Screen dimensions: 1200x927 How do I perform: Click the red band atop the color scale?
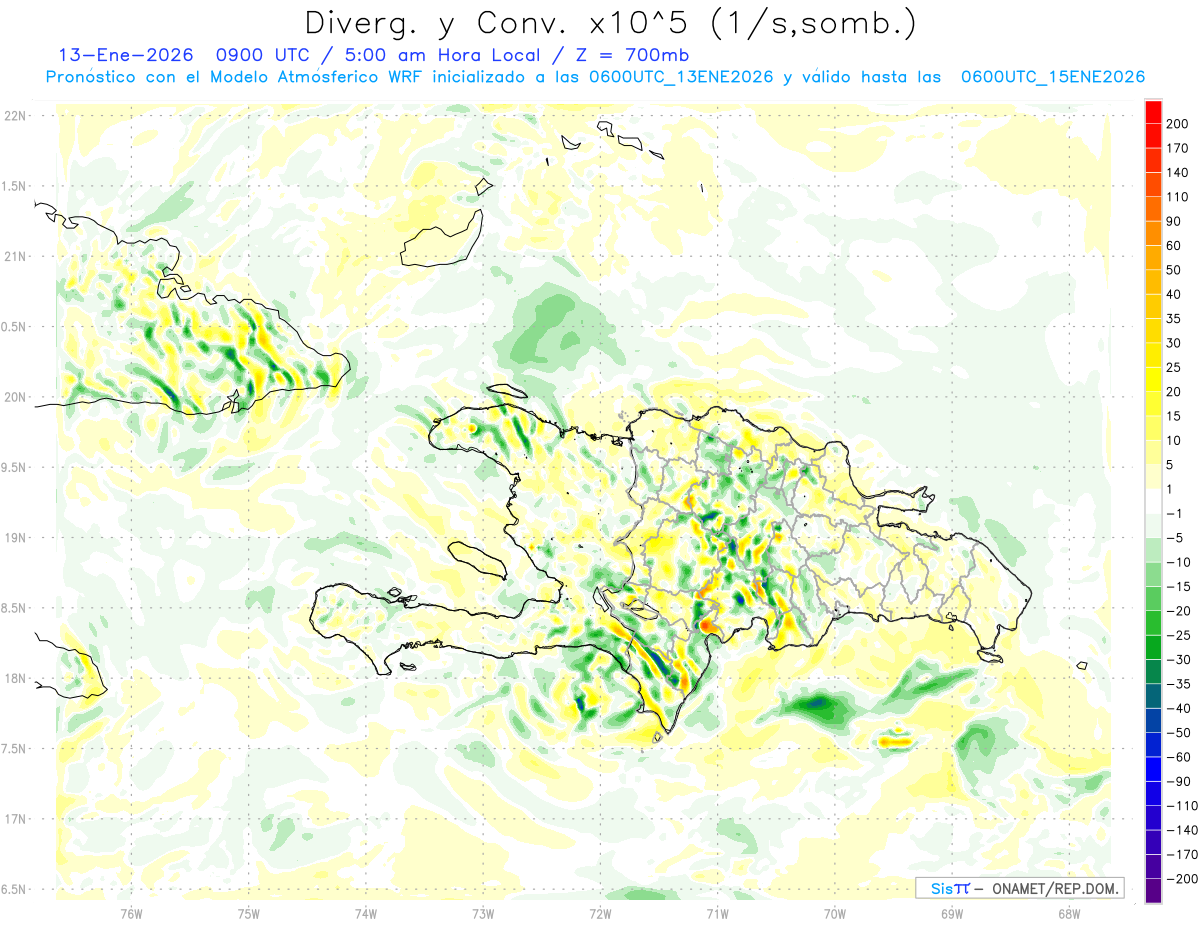(x=1153, y=112)
